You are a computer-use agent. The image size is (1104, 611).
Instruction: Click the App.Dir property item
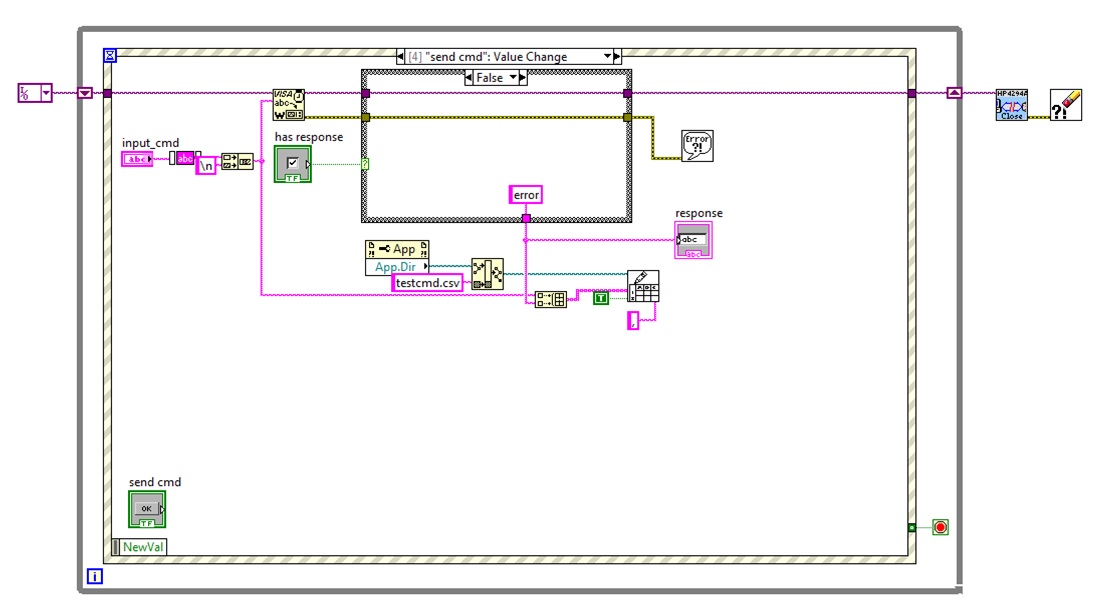(396, 267)
